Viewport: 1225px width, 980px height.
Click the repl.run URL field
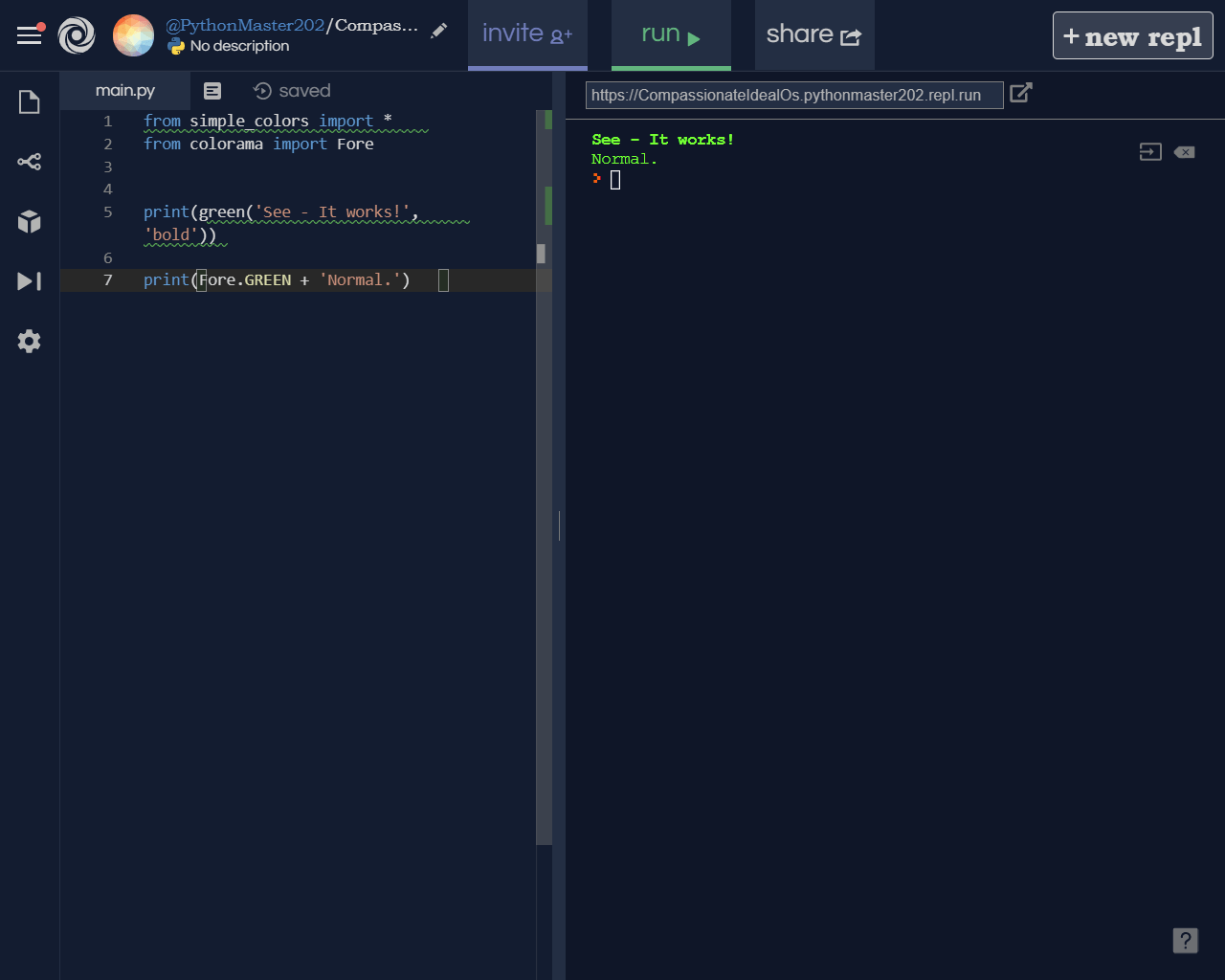(794, 95)
